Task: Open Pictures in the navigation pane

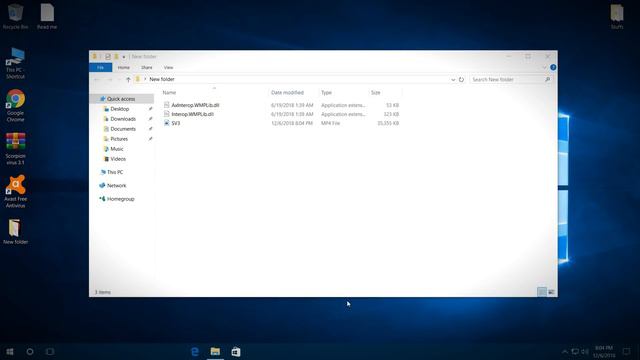Action: [x=119, y=139]
